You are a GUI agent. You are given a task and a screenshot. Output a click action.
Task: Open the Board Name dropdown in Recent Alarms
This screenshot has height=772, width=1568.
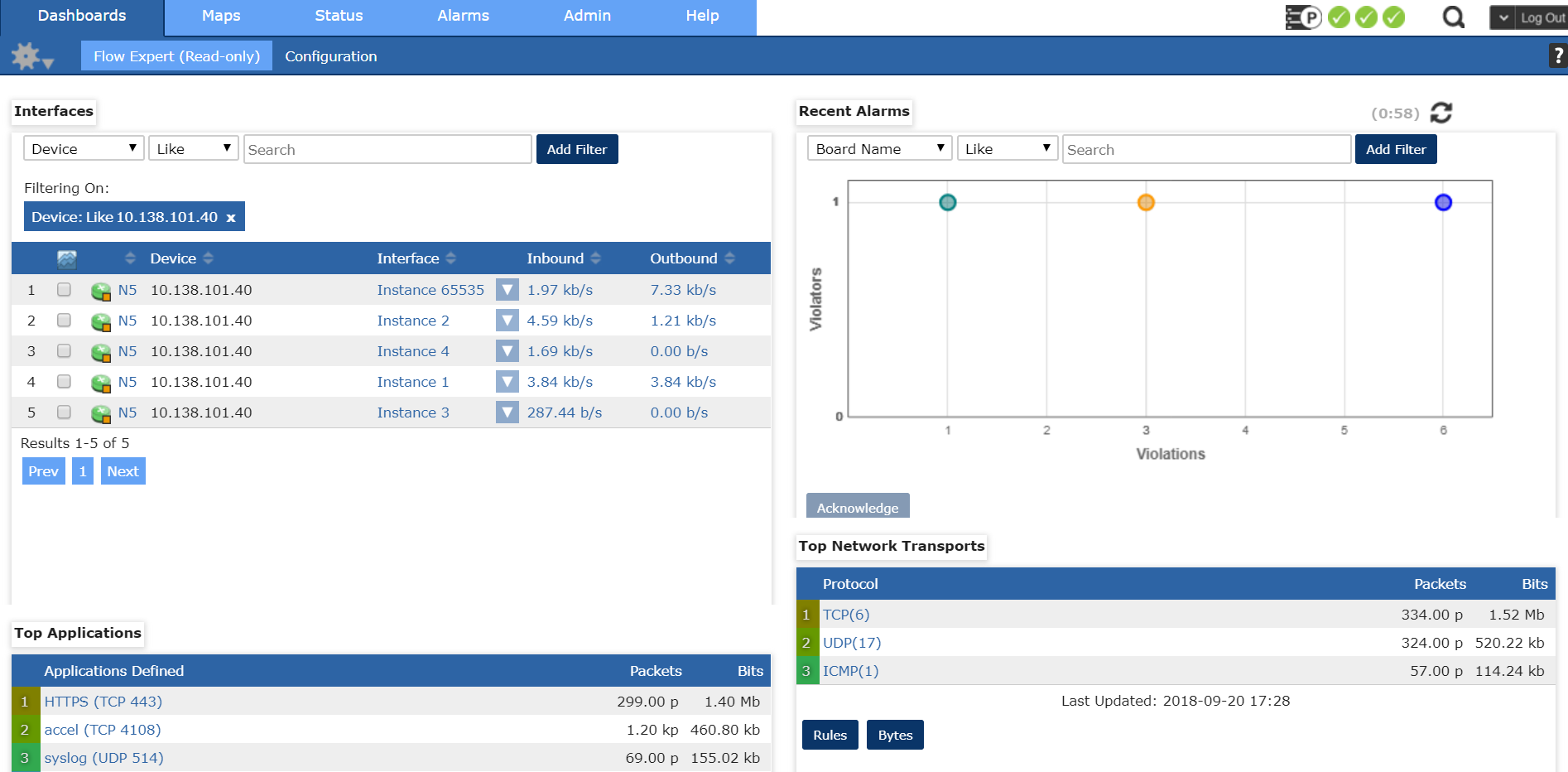point(879,149)
